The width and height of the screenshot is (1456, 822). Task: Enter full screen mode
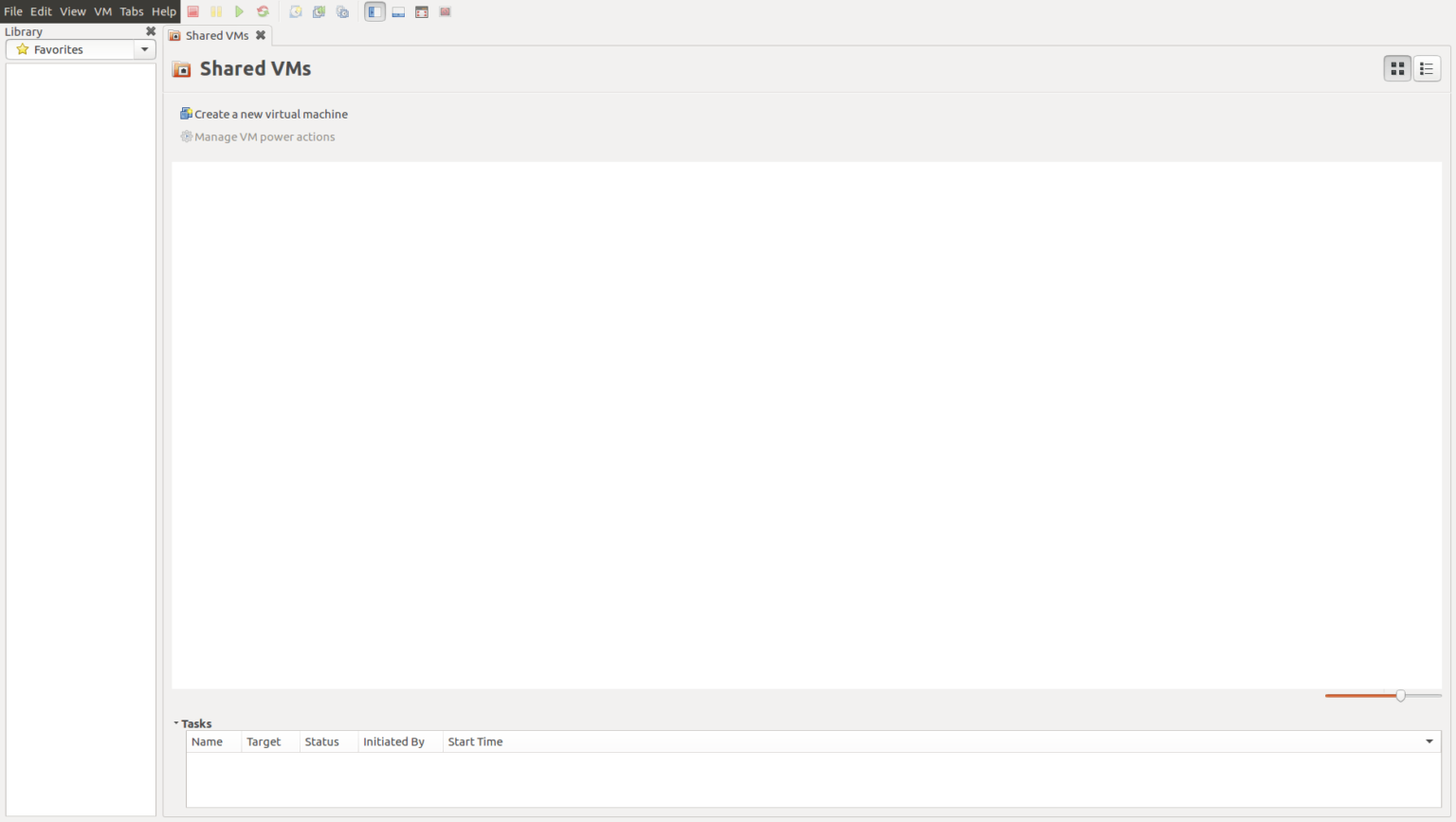(x=421, y=10)
